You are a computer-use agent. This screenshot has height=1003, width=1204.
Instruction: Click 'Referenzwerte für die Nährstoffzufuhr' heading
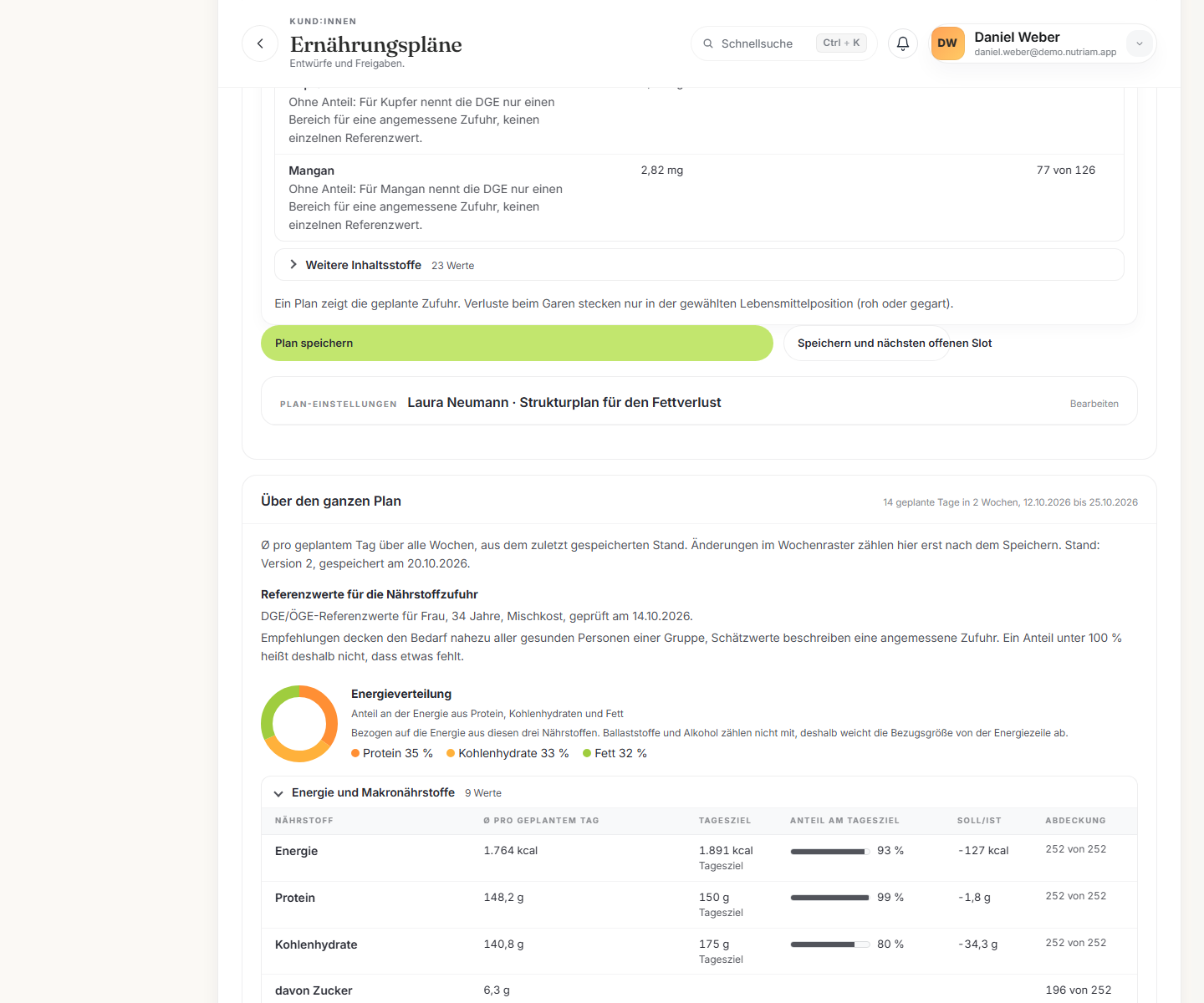(370, 594)
